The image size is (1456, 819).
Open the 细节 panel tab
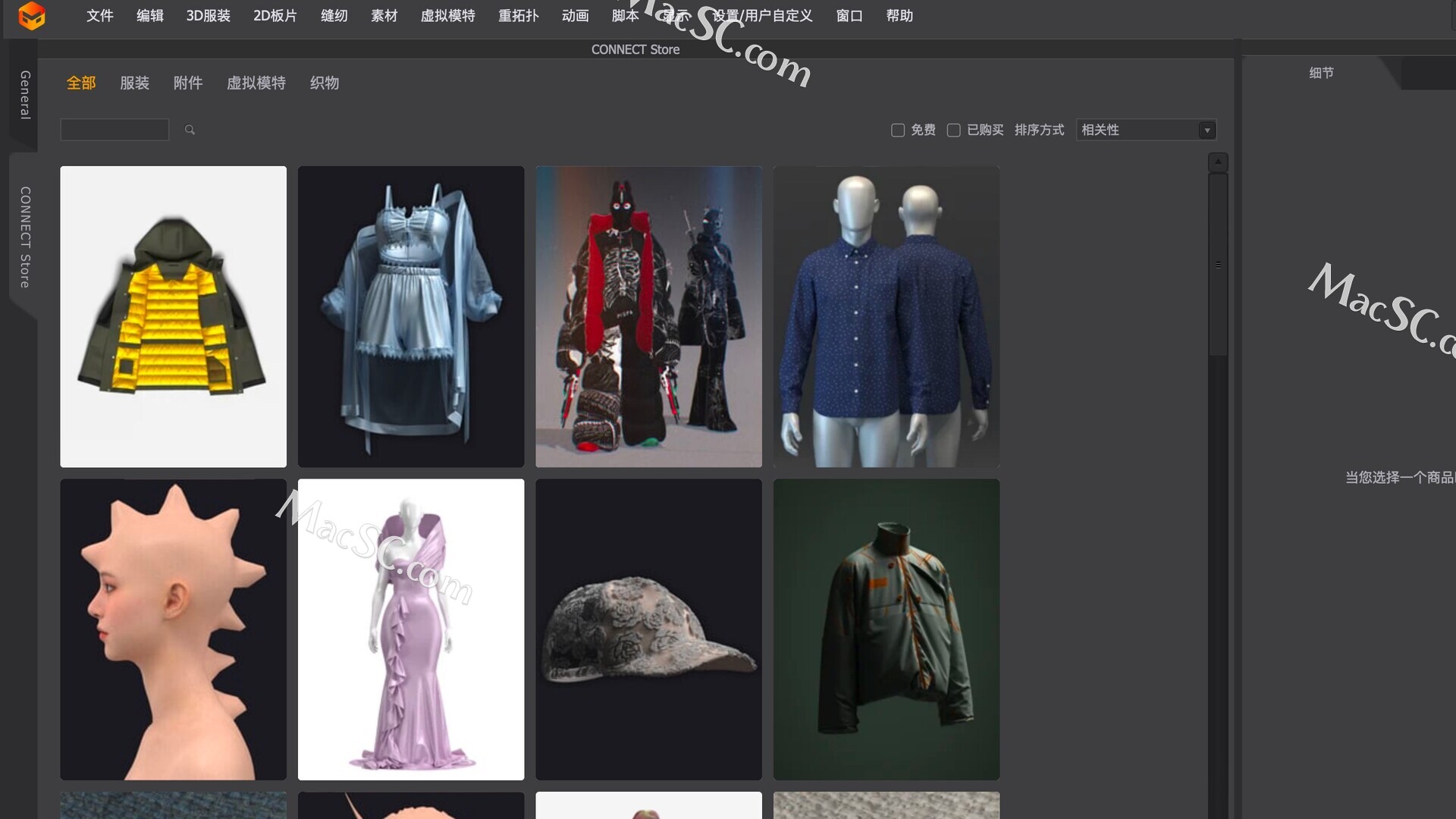[1321, 73]
